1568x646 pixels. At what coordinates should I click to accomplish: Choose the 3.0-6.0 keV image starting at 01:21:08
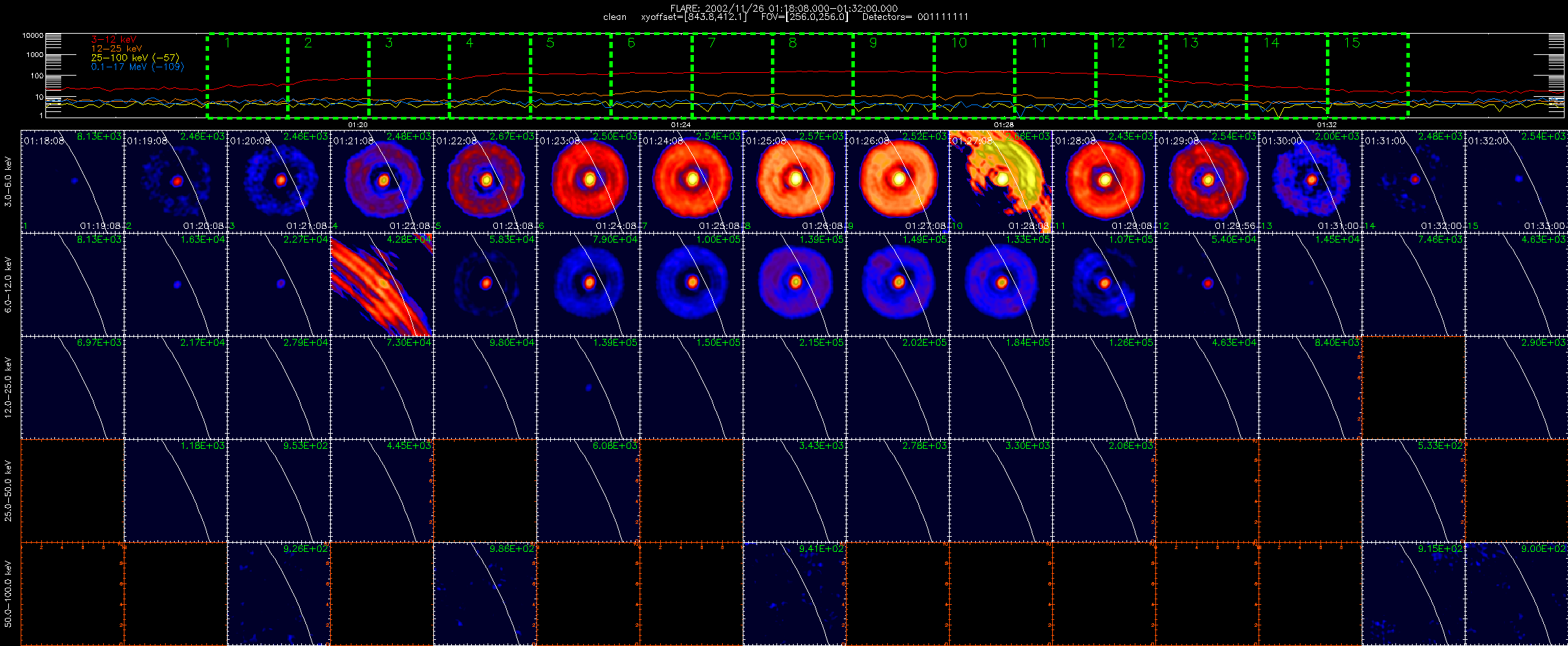tap(382, 181)
